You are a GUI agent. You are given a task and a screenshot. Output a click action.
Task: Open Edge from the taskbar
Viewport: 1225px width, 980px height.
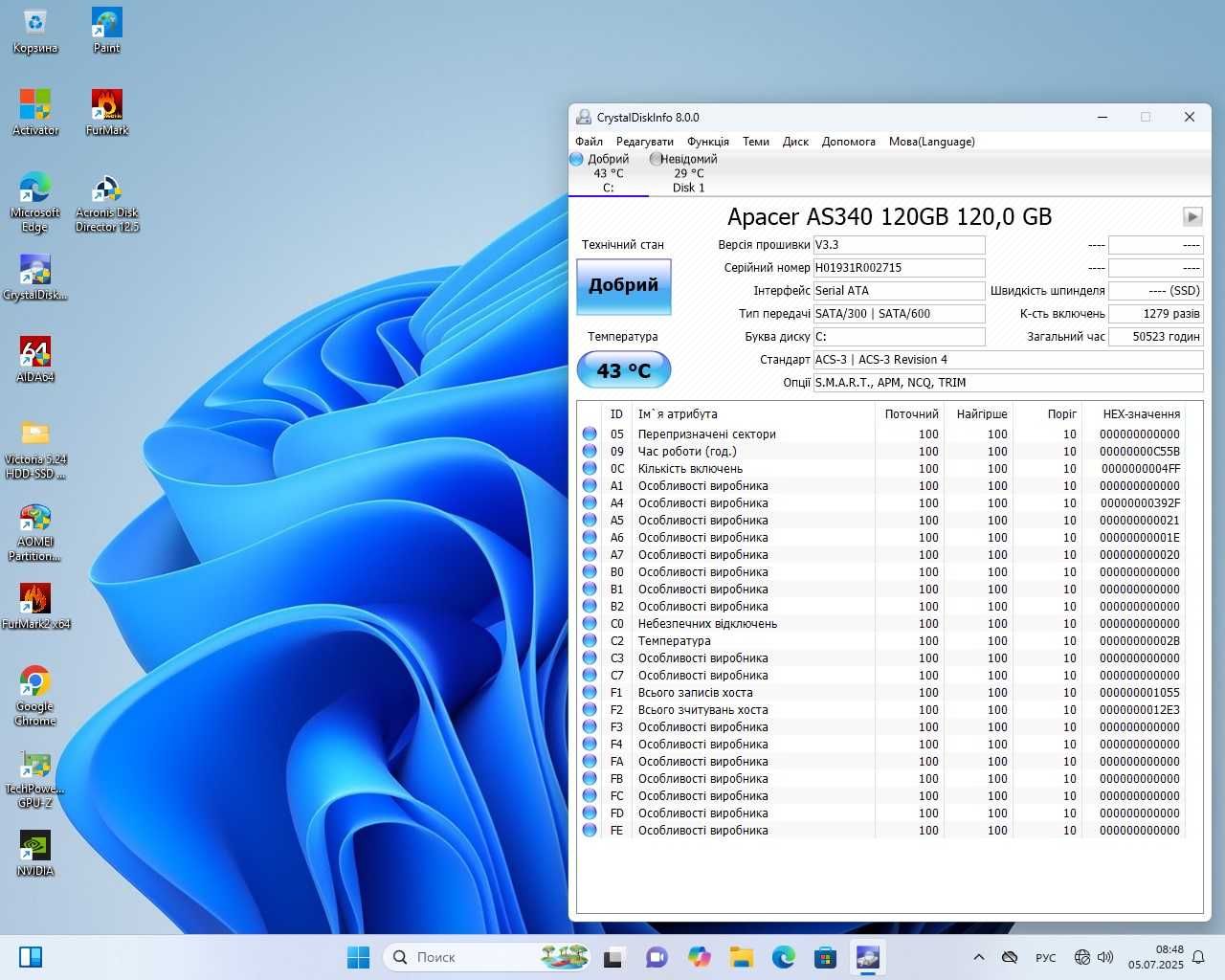click(783, 957)
